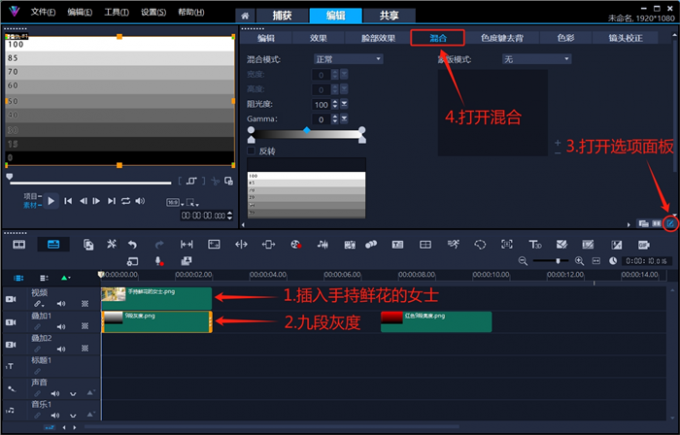Open the preview resize mode dropdown
This screenshot has height=435, width=680.
click(192, 202)
